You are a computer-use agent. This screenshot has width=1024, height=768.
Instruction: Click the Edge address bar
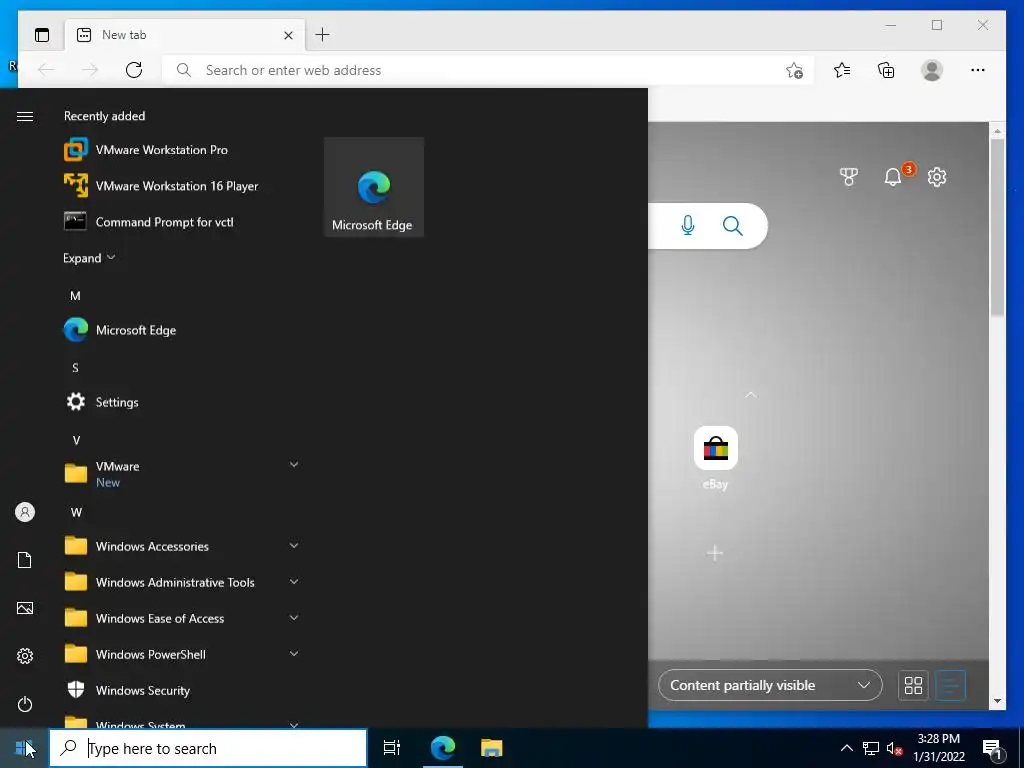(x=487, y=70)
